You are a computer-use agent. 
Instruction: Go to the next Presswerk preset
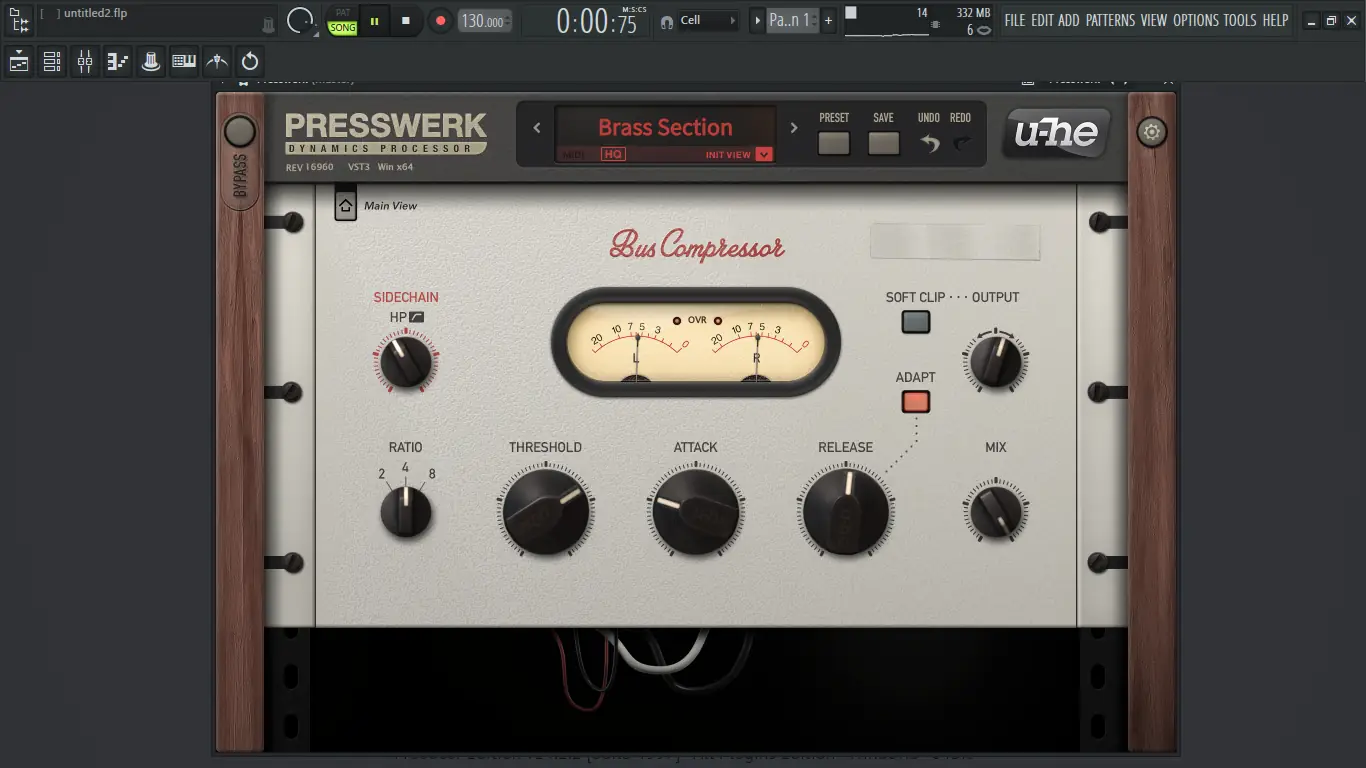tap(794, 128)
